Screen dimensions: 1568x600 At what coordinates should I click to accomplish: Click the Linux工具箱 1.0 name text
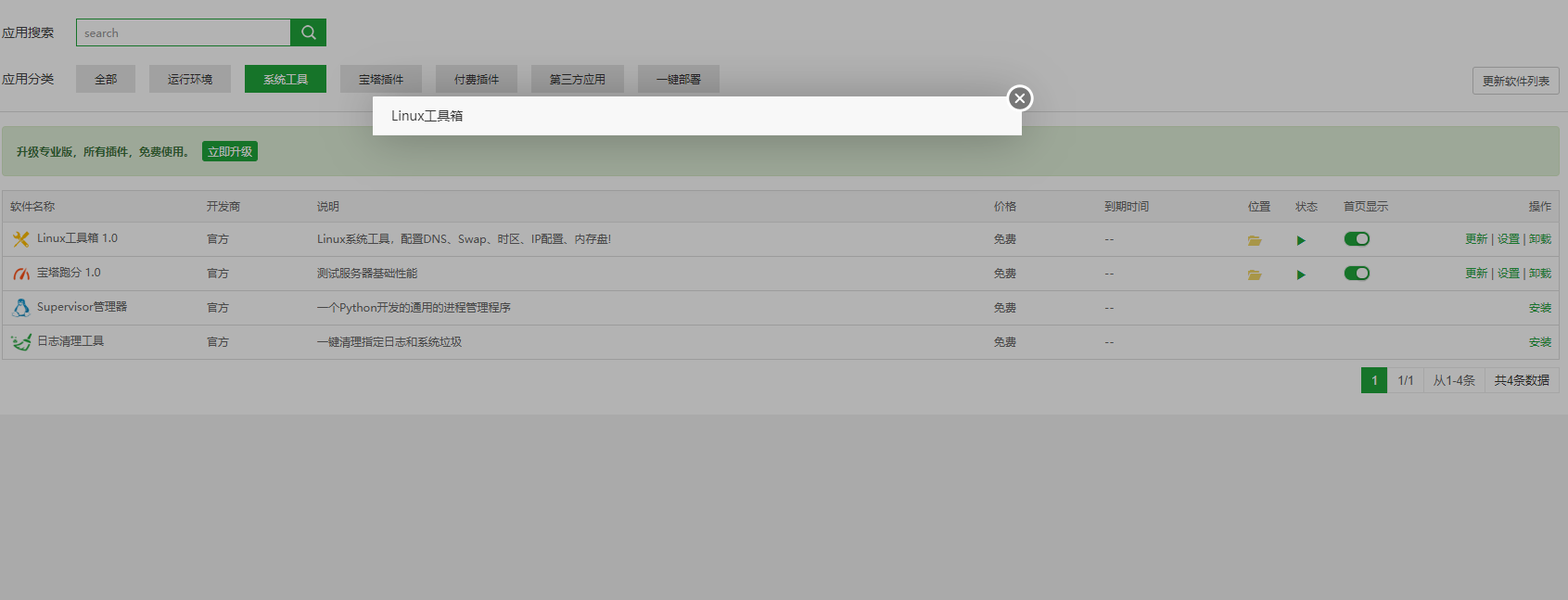77,238
